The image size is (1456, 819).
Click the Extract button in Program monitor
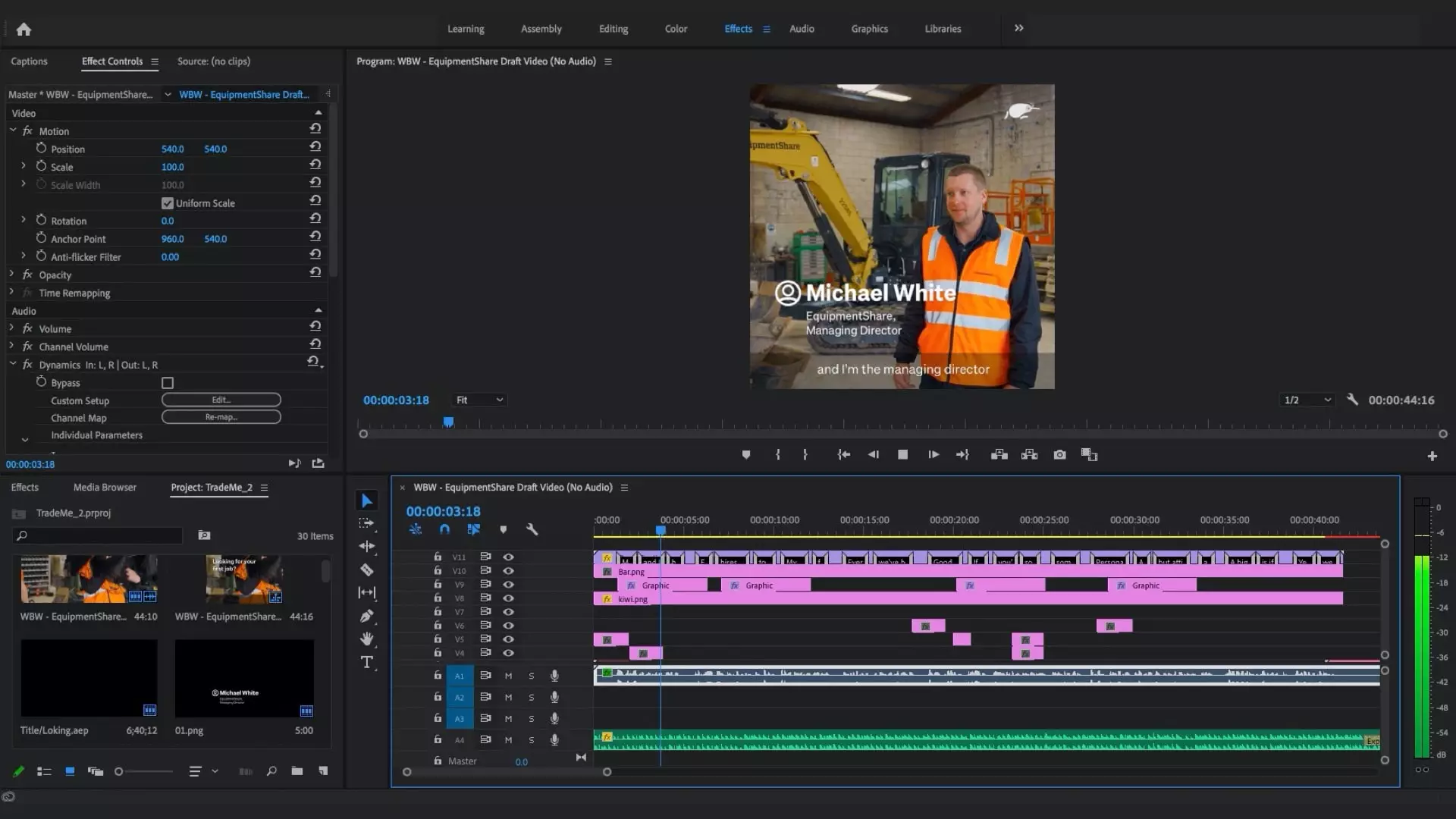coord(1029,455)
